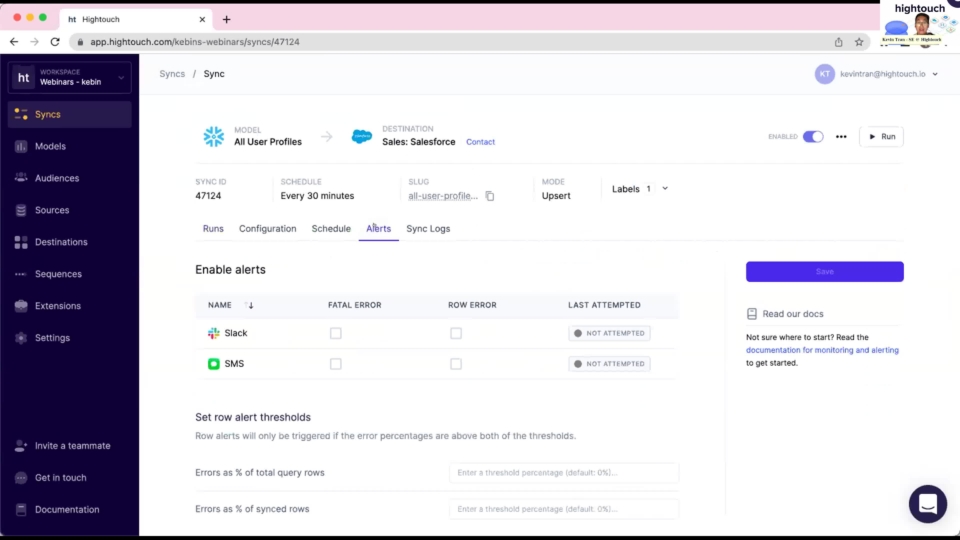Open the chat support bubble
This screenshot has height=540, width=960.
pyautogui.click(x=927, y=503)
